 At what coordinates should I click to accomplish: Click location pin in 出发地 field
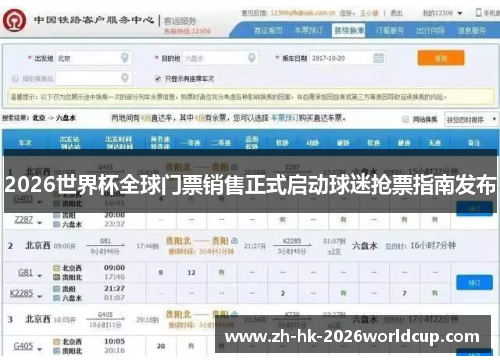tap(125, 58)
